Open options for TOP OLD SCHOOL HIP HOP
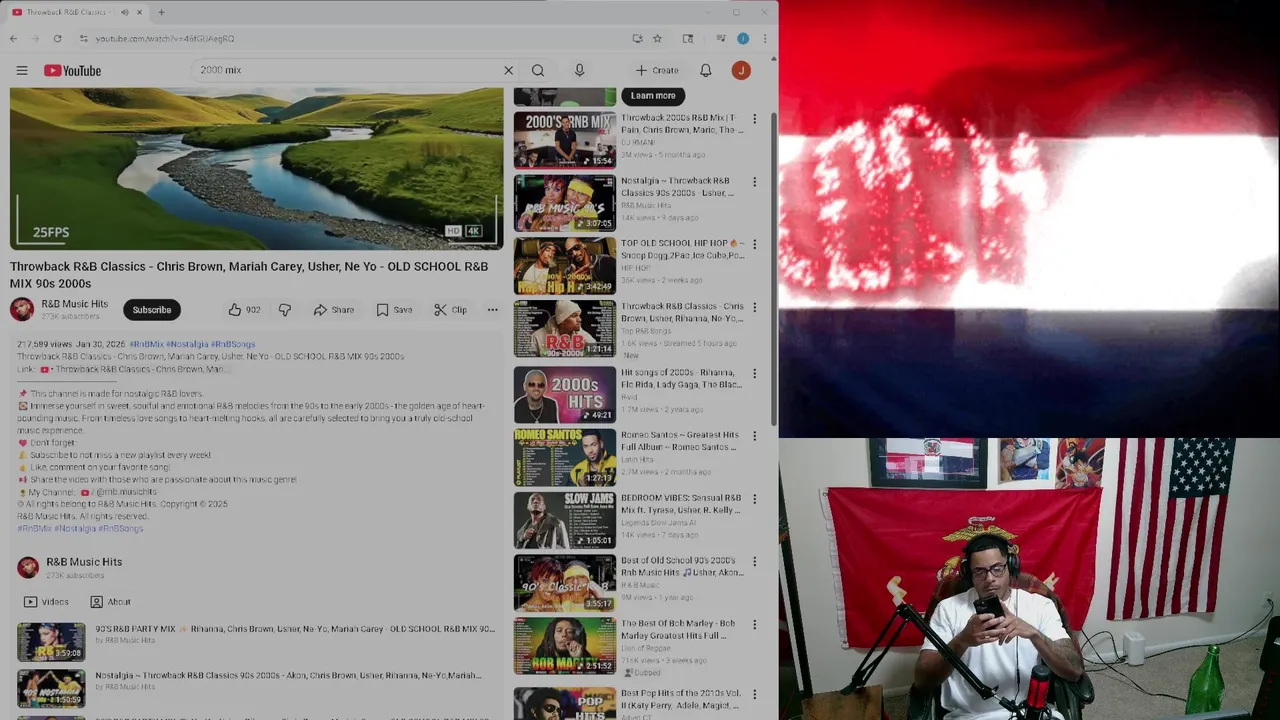This screenshot has height=720, width=1280. 755,244
